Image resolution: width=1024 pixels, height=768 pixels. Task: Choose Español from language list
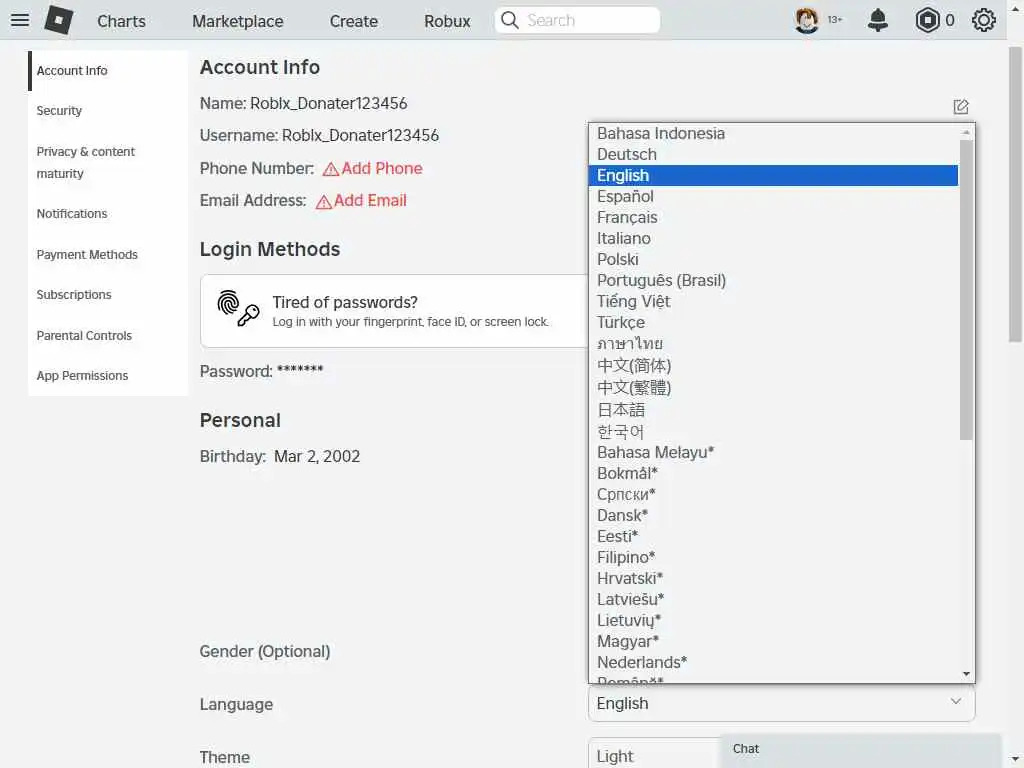[773, 196]
